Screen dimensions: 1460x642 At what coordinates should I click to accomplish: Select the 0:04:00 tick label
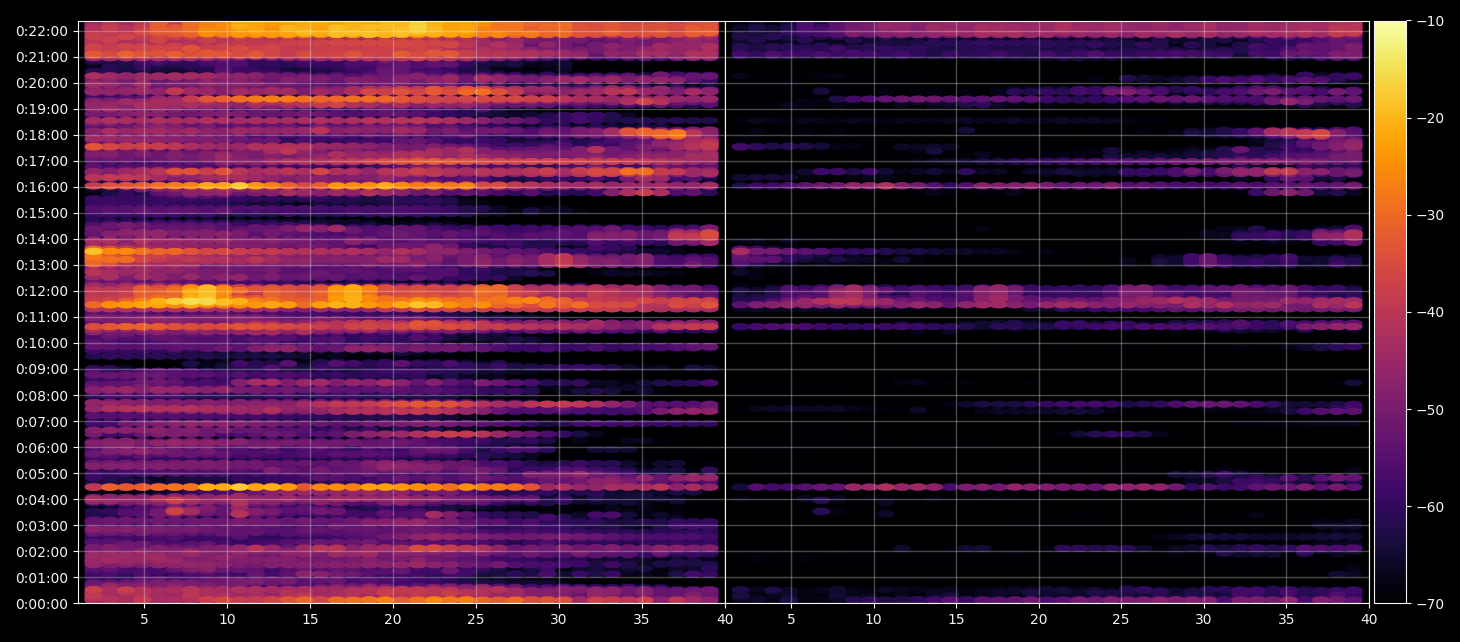click(x=42, y=500)
